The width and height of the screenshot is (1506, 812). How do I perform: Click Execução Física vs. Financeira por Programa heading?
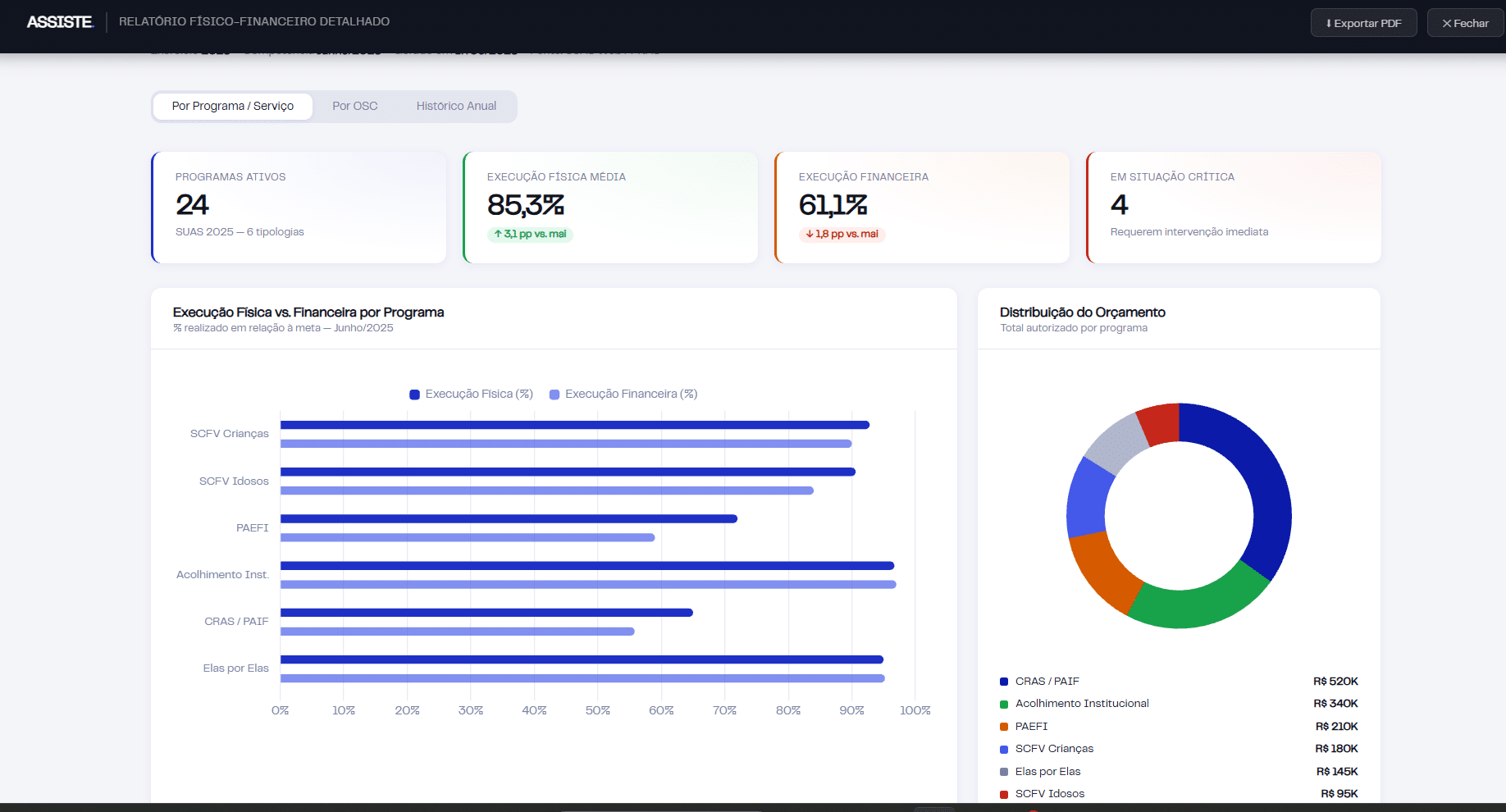pos(308,312)
